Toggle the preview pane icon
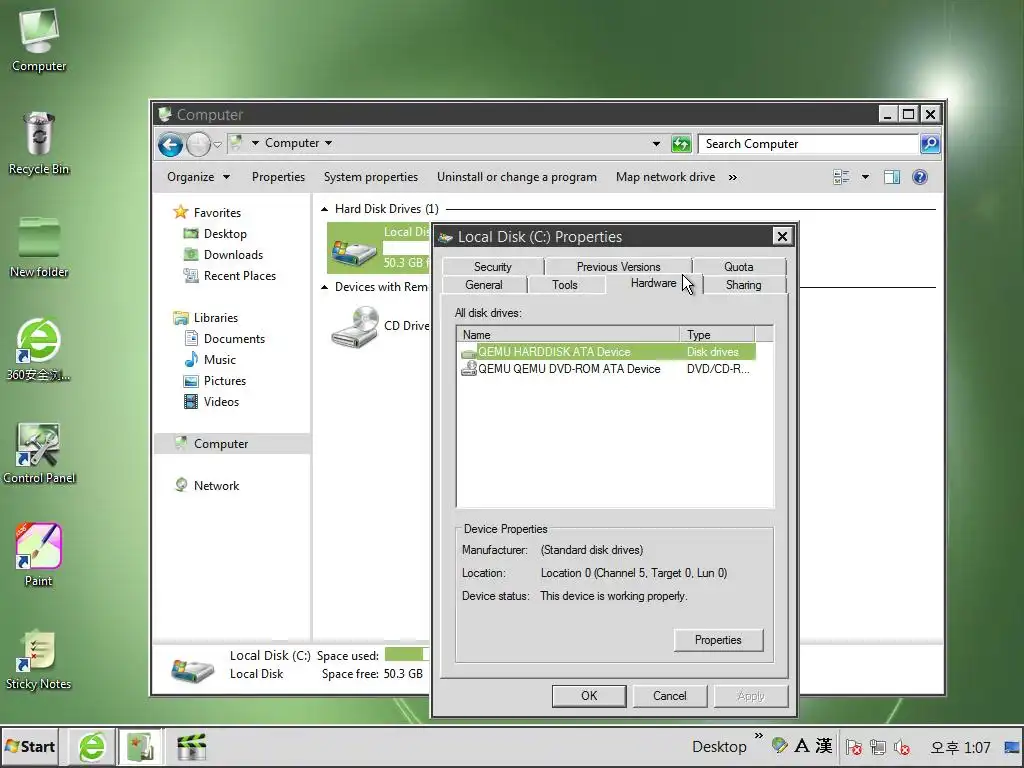The width and height of the screenshot is (1024, 768). pyautogui.click(x=892, y=177)
